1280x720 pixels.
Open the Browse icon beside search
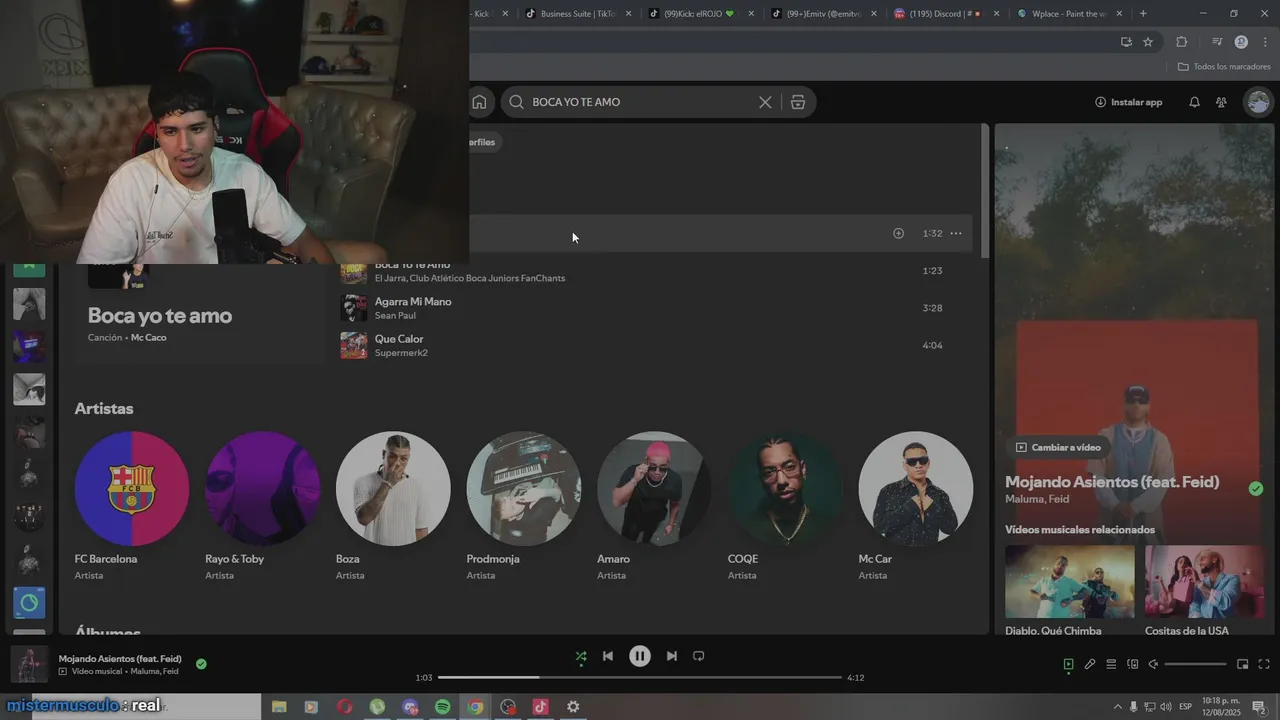coord(798,102)
